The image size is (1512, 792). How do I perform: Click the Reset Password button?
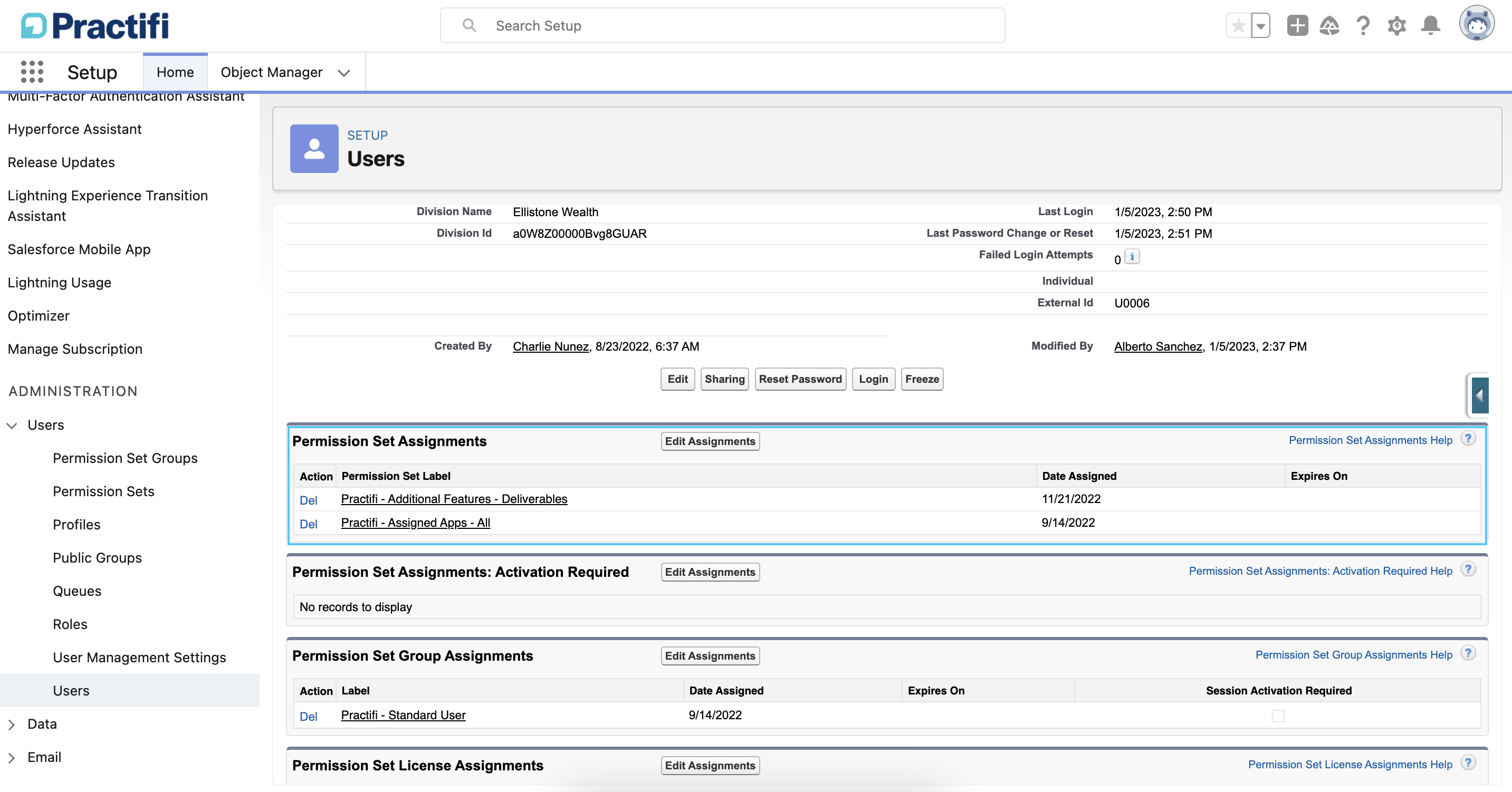(800, 379)
